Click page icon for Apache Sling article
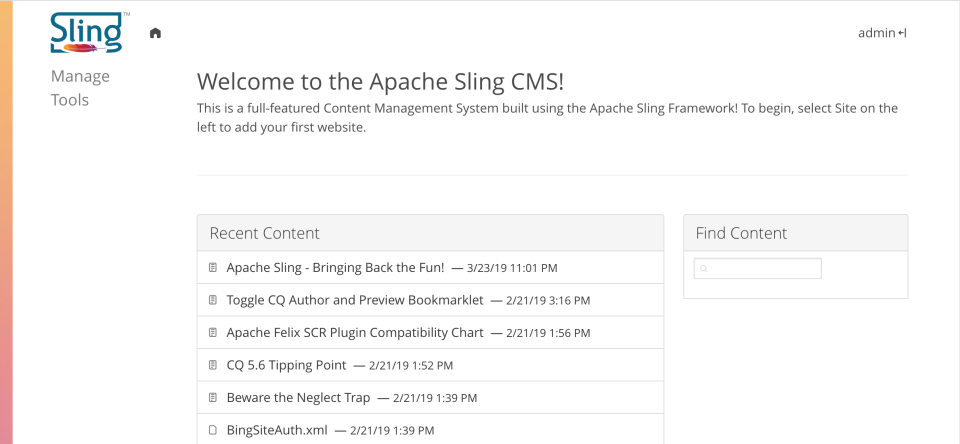The width and height of the screenshot is (960, 444). coord(212,268)
